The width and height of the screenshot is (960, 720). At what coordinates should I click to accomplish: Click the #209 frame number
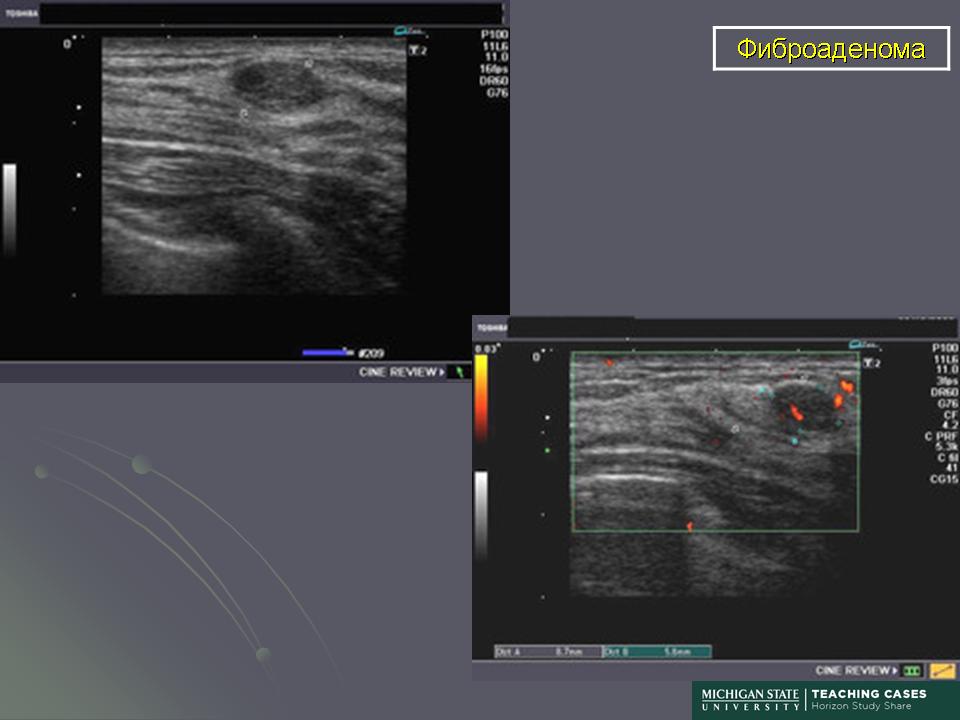click(x=371, y=353)
